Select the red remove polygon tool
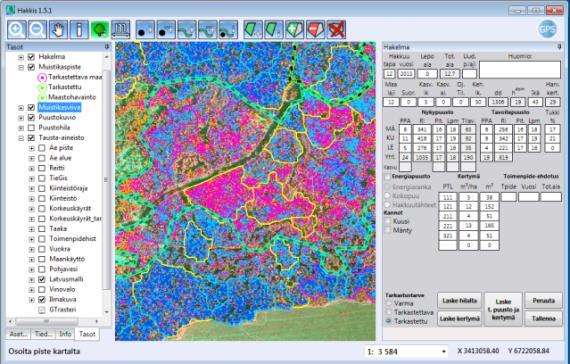This screenshot has height=364, width=570. 315,29
